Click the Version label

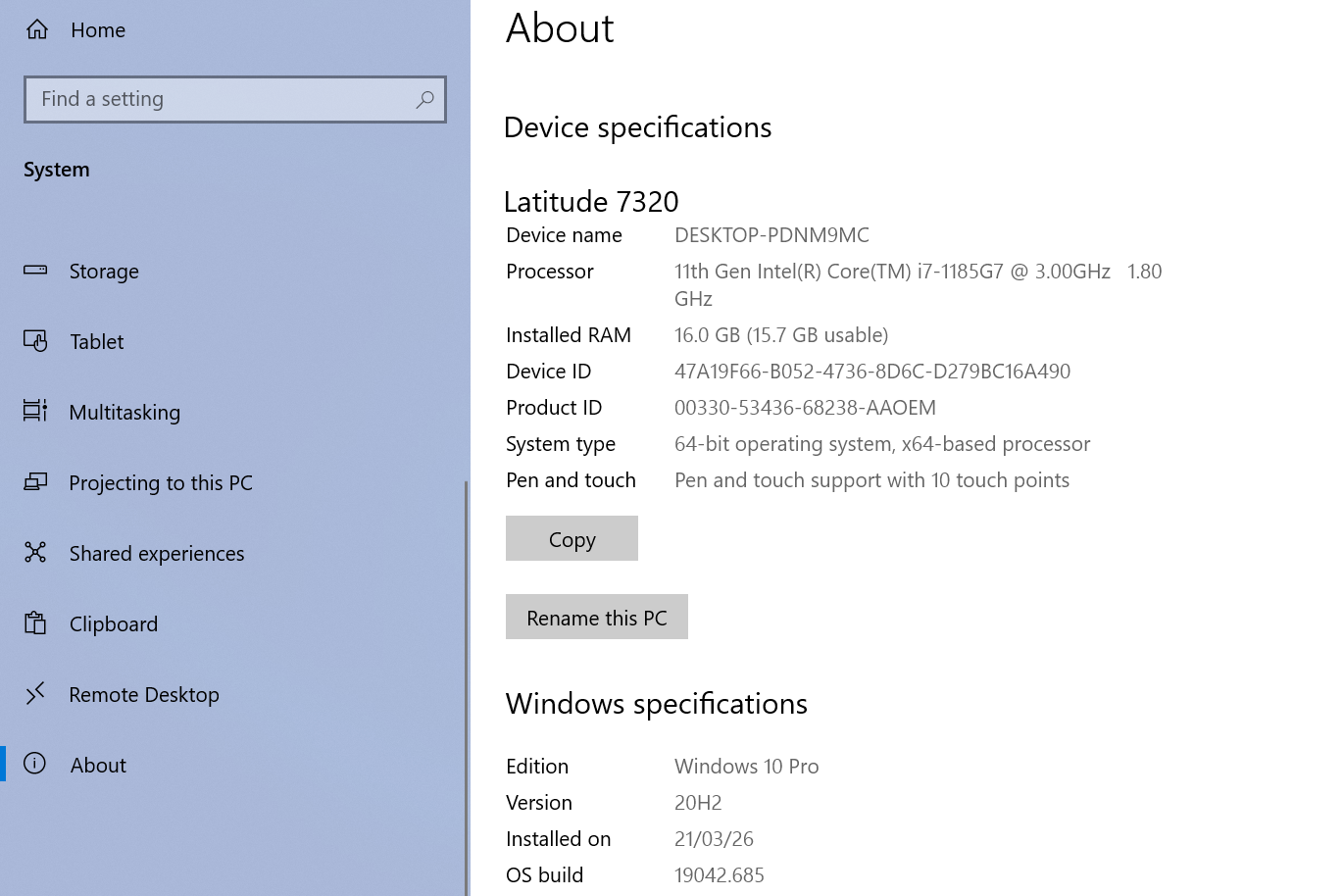coord(539,803)
